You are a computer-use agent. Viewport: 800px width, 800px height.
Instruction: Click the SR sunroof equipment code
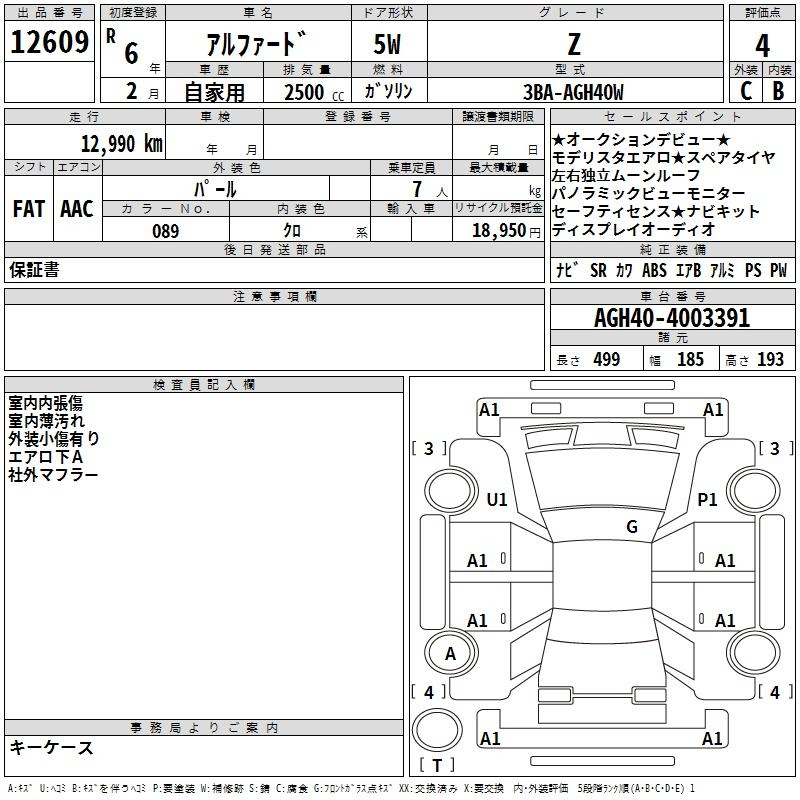tap(598, 270)
